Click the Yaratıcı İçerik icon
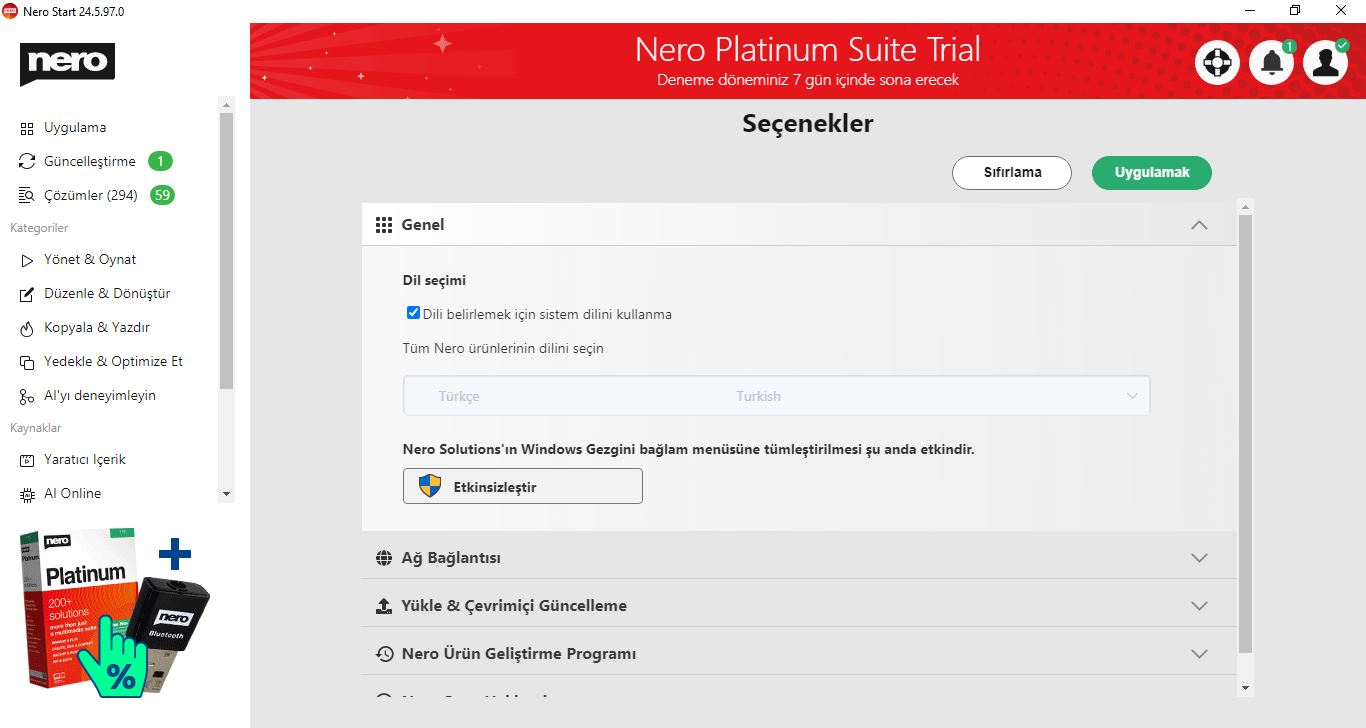The height and width of the screenshot is (728, 1366). (x=27, y=460)
